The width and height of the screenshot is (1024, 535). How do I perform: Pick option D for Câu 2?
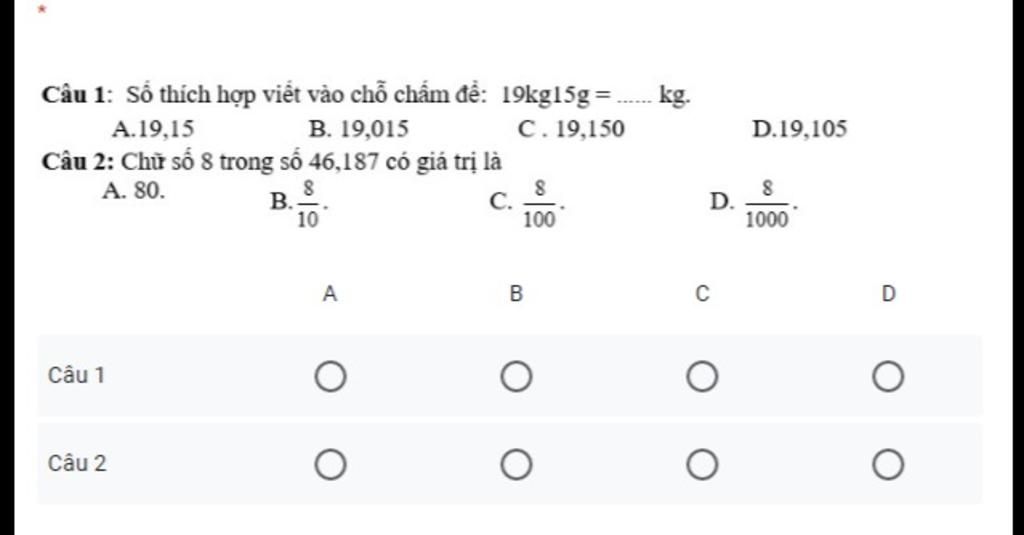coord(888,465)
